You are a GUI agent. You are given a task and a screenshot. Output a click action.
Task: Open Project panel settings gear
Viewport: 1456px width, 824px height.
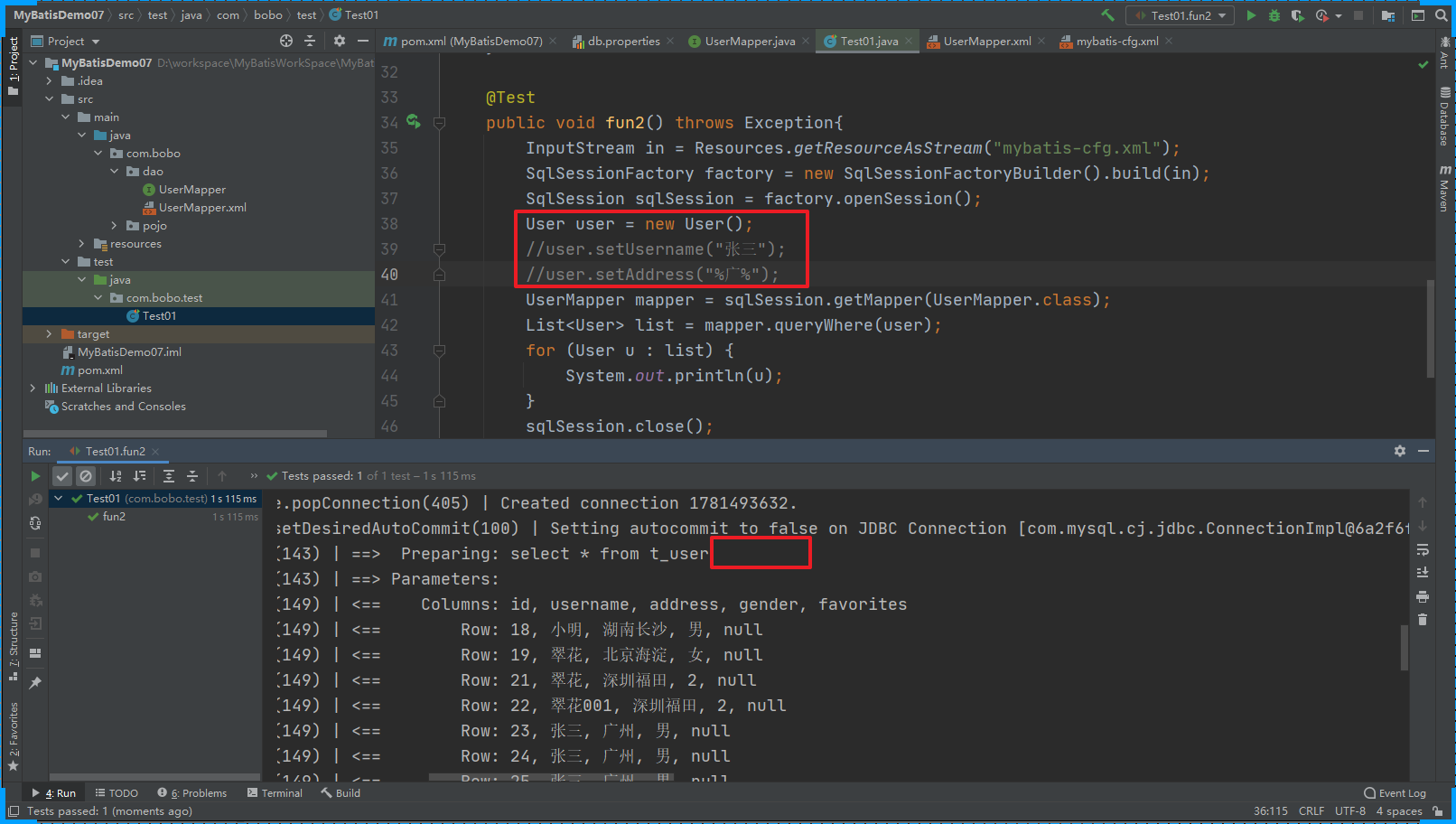pos(340,41)
